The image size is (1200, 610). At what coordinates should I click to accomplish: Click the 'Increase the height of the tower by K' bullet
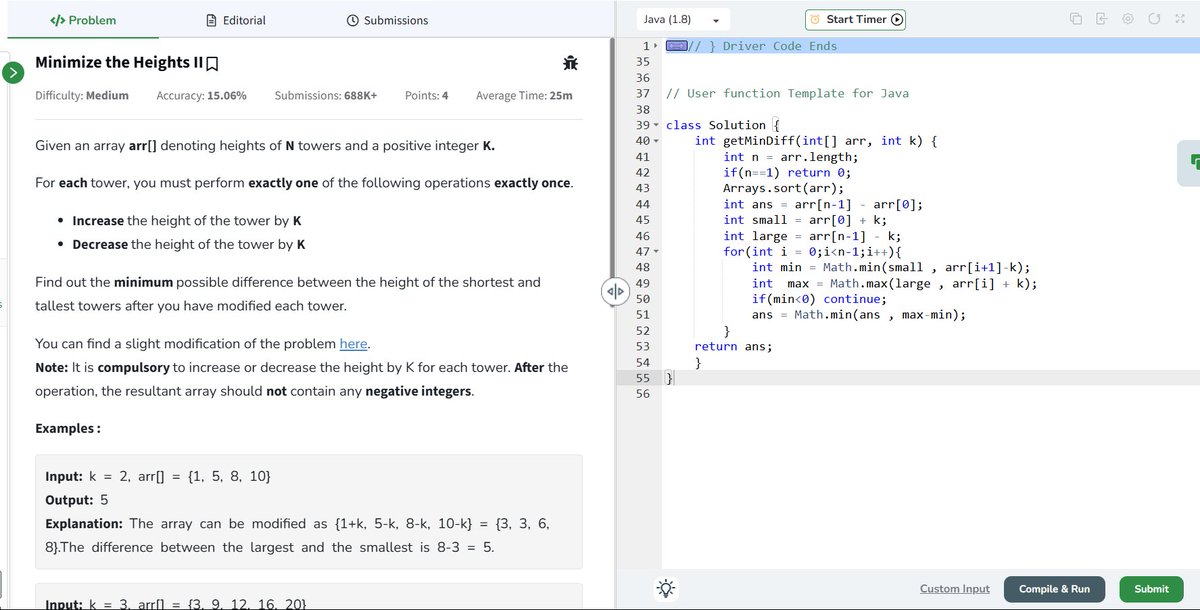187,220
